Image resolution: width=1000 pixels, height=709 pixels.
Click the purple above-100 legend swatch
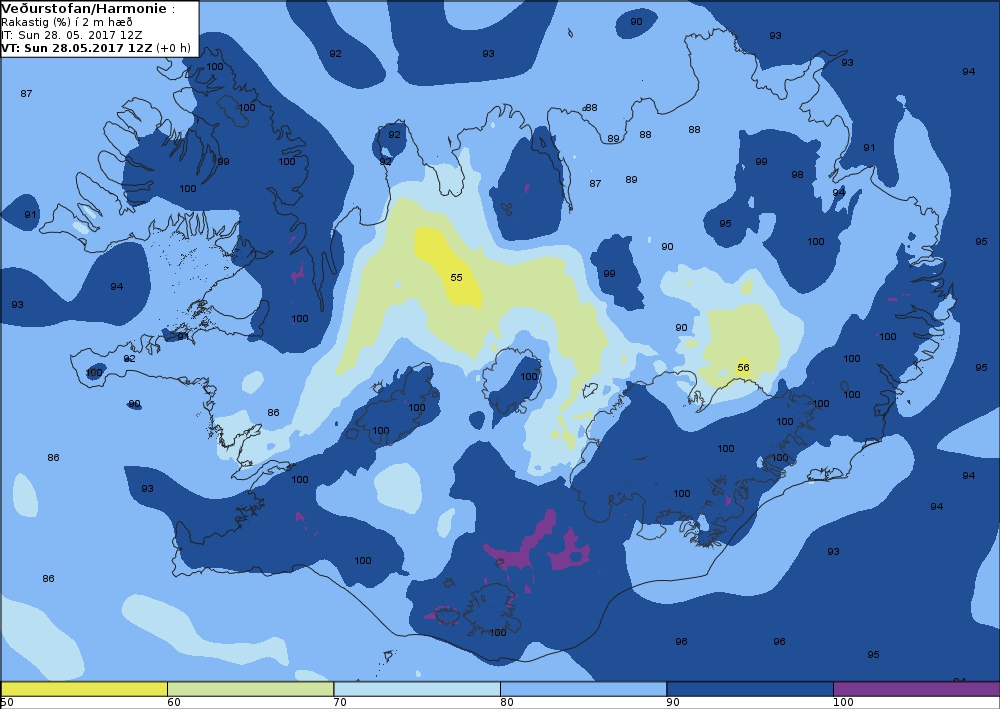point(916,689)
